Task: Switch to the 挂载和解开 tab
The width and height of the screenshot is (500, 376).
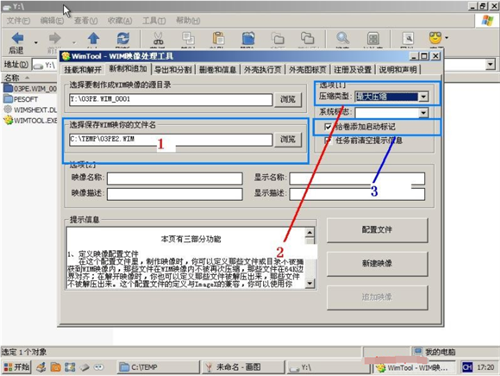Action: pyautogui.click(x=83, y=70)
